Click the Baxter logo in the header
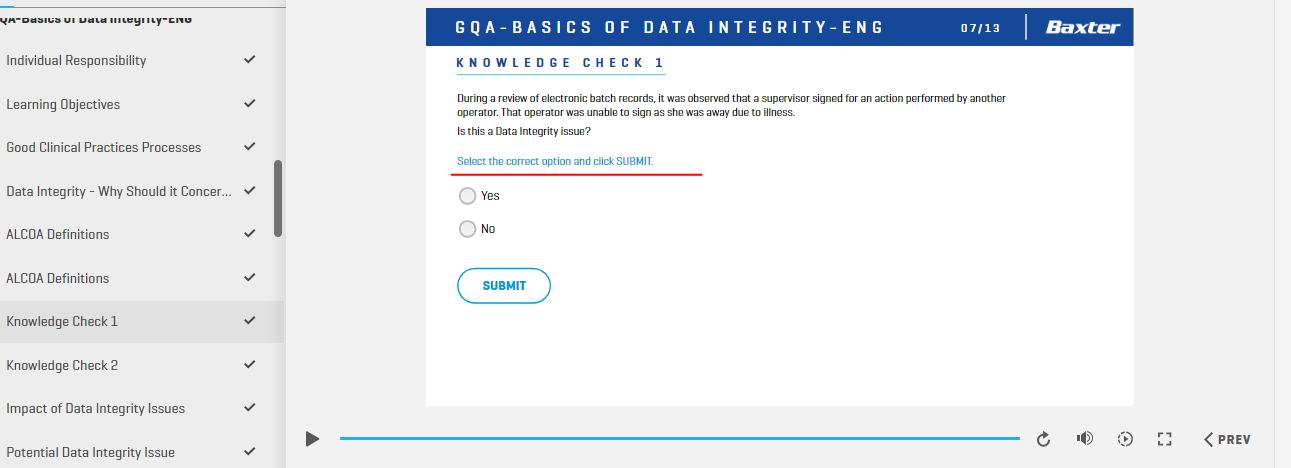This screenshot has width=1291, height=468. (x=1083, y=27)
